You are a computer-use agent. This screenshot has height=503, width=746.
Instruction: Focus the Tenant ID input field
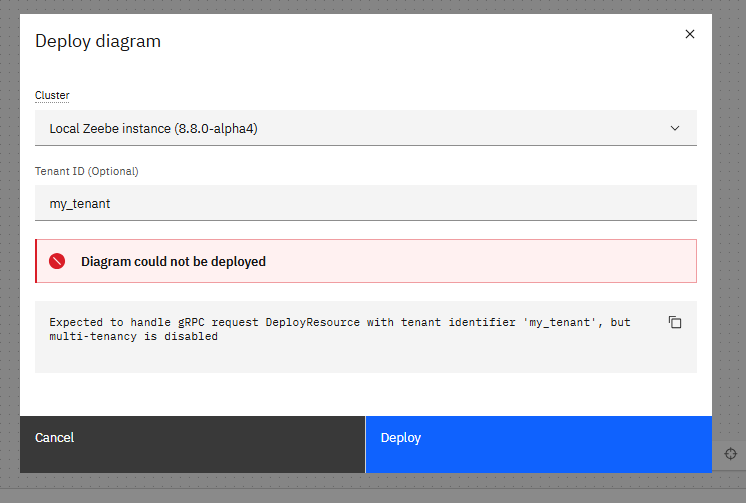point(400,203)
